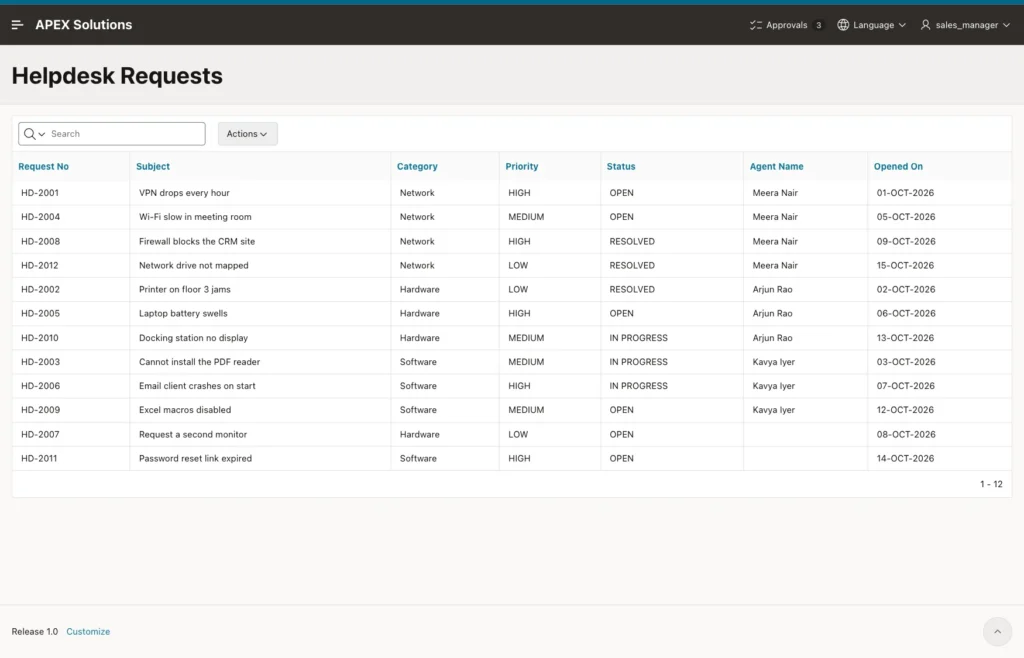Select request number HD-2006
The height and width of the screenshot is (658, 1024).
pyautogui.click(x=40, y=386)
